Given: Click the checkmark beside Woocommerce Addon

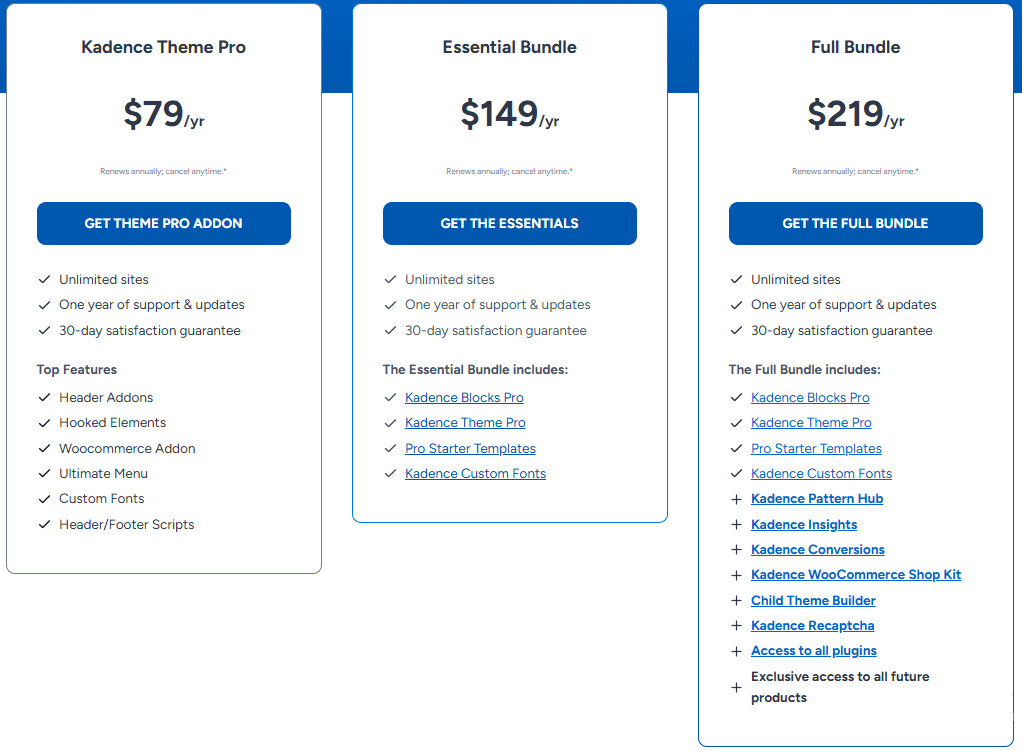Looking at the screenshot, I should tap(44, 448).
